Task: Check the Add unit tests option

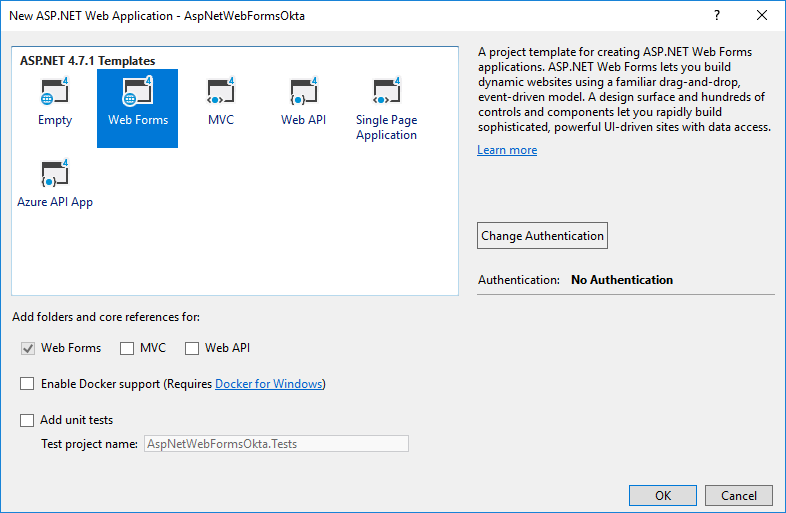Action: click(27, 421)
